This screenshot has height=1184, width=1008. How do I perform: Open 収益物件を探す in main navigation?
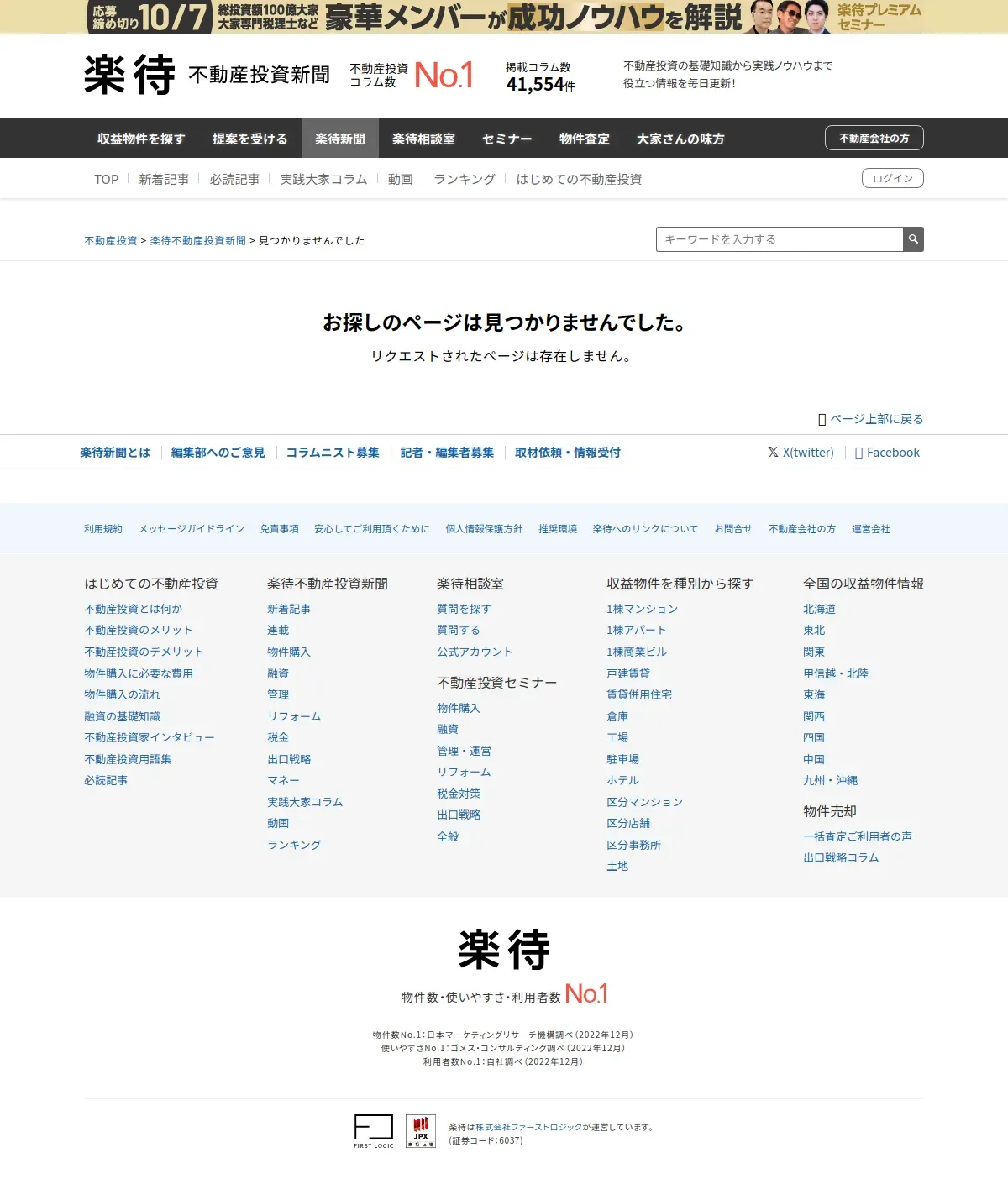click(141, 139)
